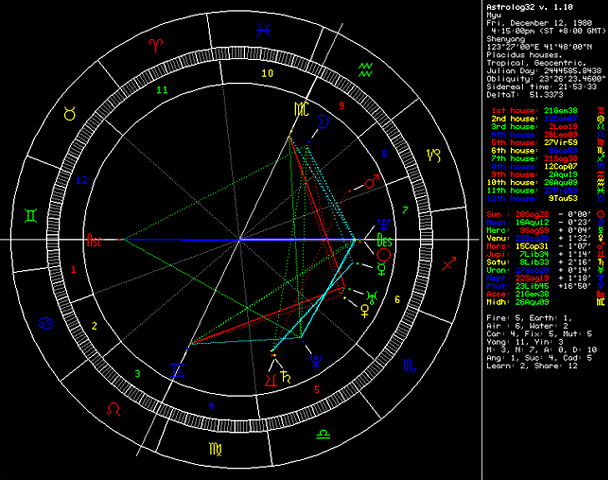This screenshot has width=608, height=480.
Task: Click the Virgo zodiac glyph
Action: (215, 449)
